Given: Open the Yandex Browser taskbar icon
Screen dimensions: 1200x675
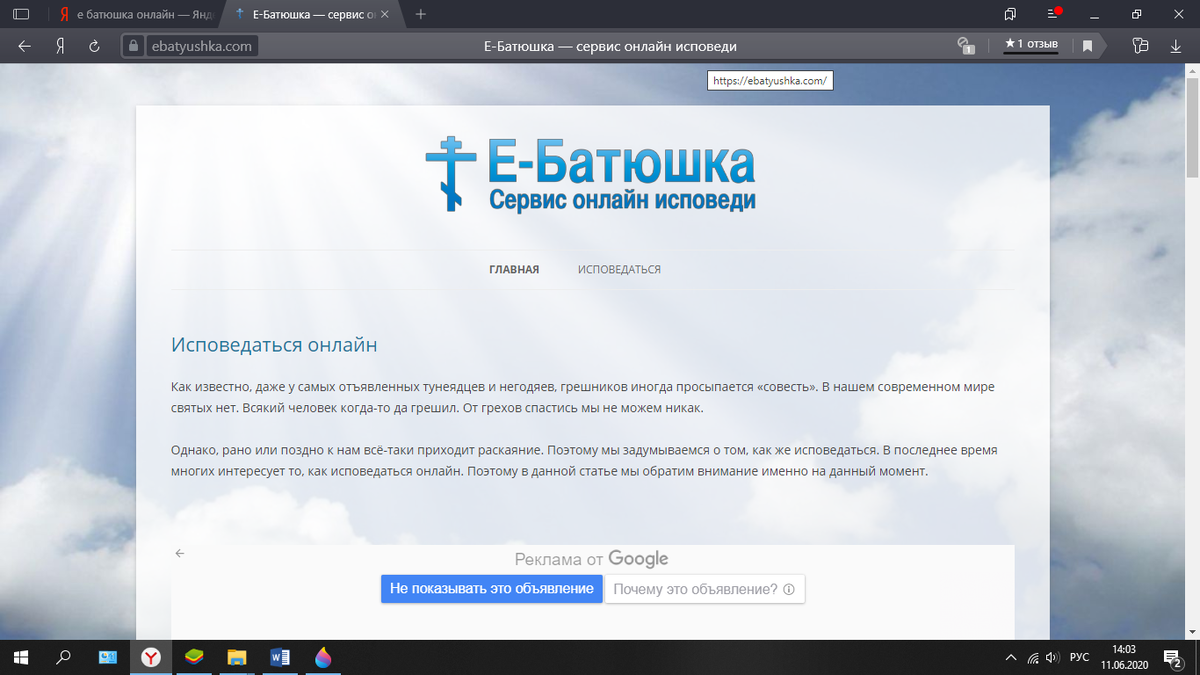Looking at the screenshot, I should coord(150,657).
